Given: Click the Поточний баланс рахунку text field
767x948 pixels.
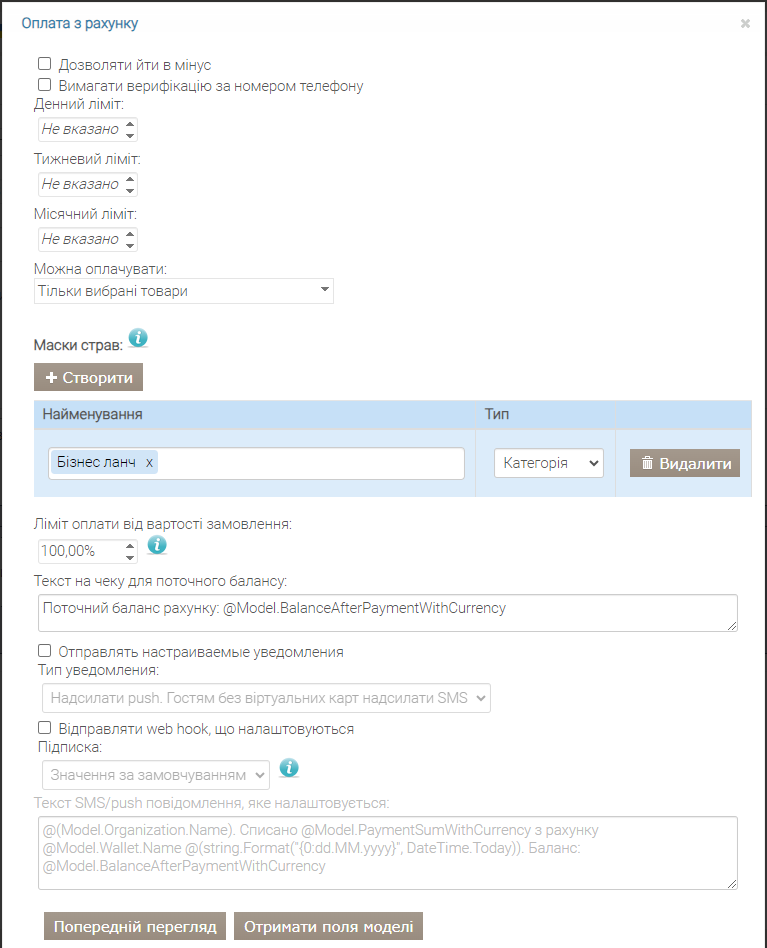Looking at the screenshot, I should (387, 613).
